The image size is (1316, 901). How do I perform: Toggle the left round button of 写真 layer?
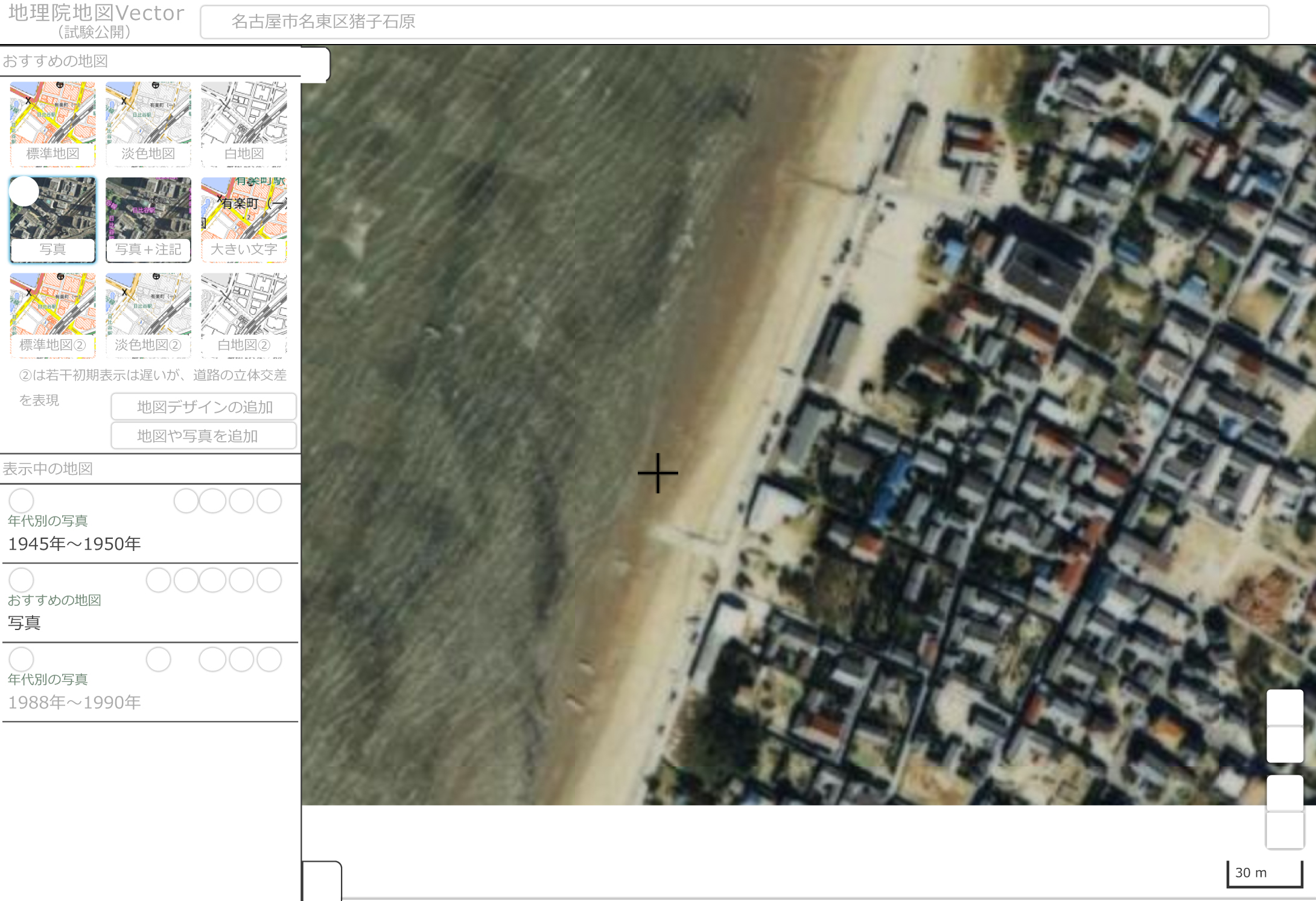(x=21, y=580)
